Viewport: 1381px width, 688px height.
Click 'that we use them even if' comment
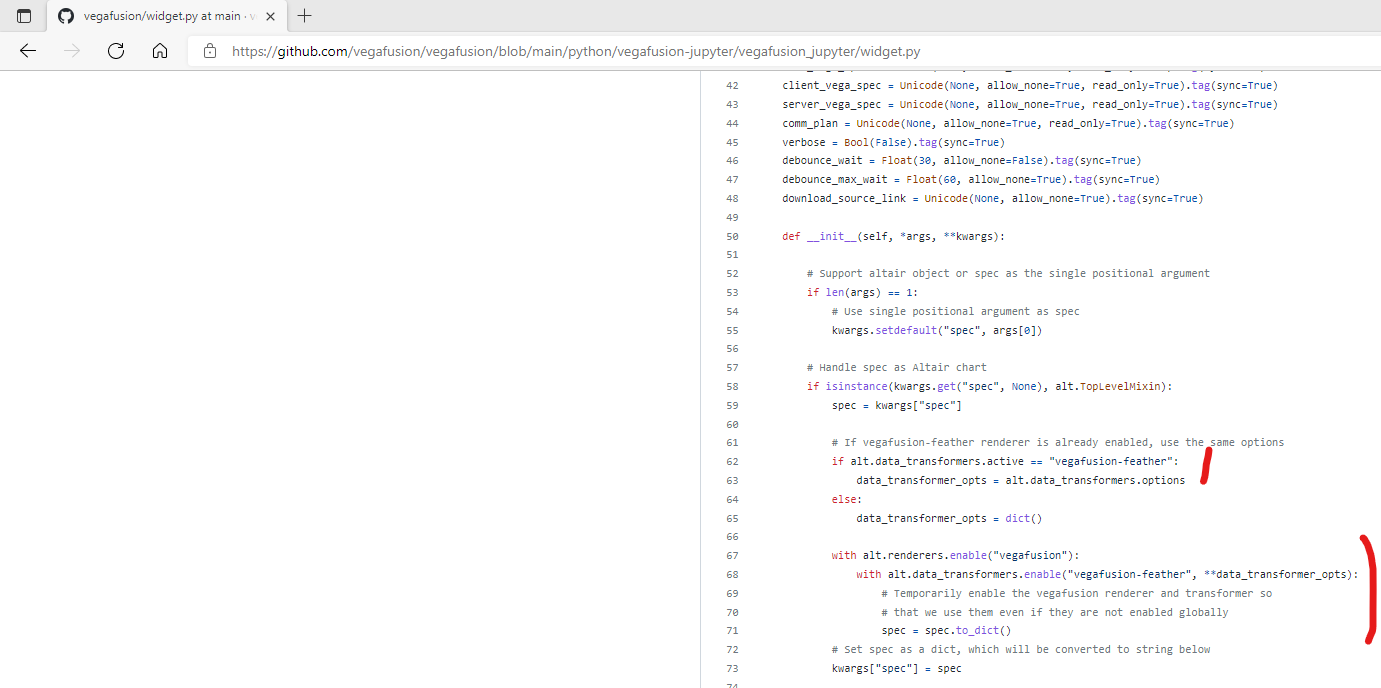pyautogui.click(x=1055, y=612)
